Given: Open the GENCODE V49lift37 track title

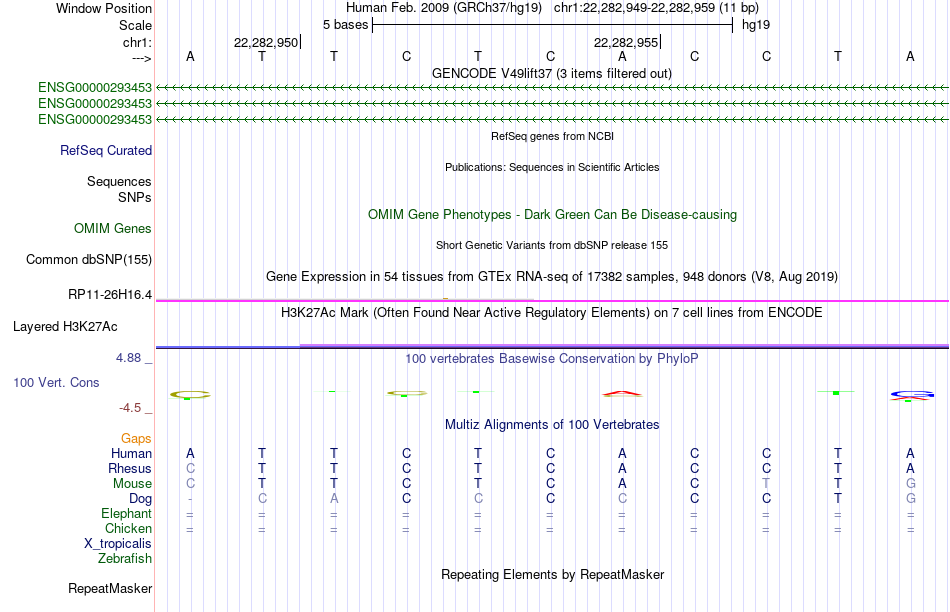Looking at the screenshot, I should click(551, 73).
